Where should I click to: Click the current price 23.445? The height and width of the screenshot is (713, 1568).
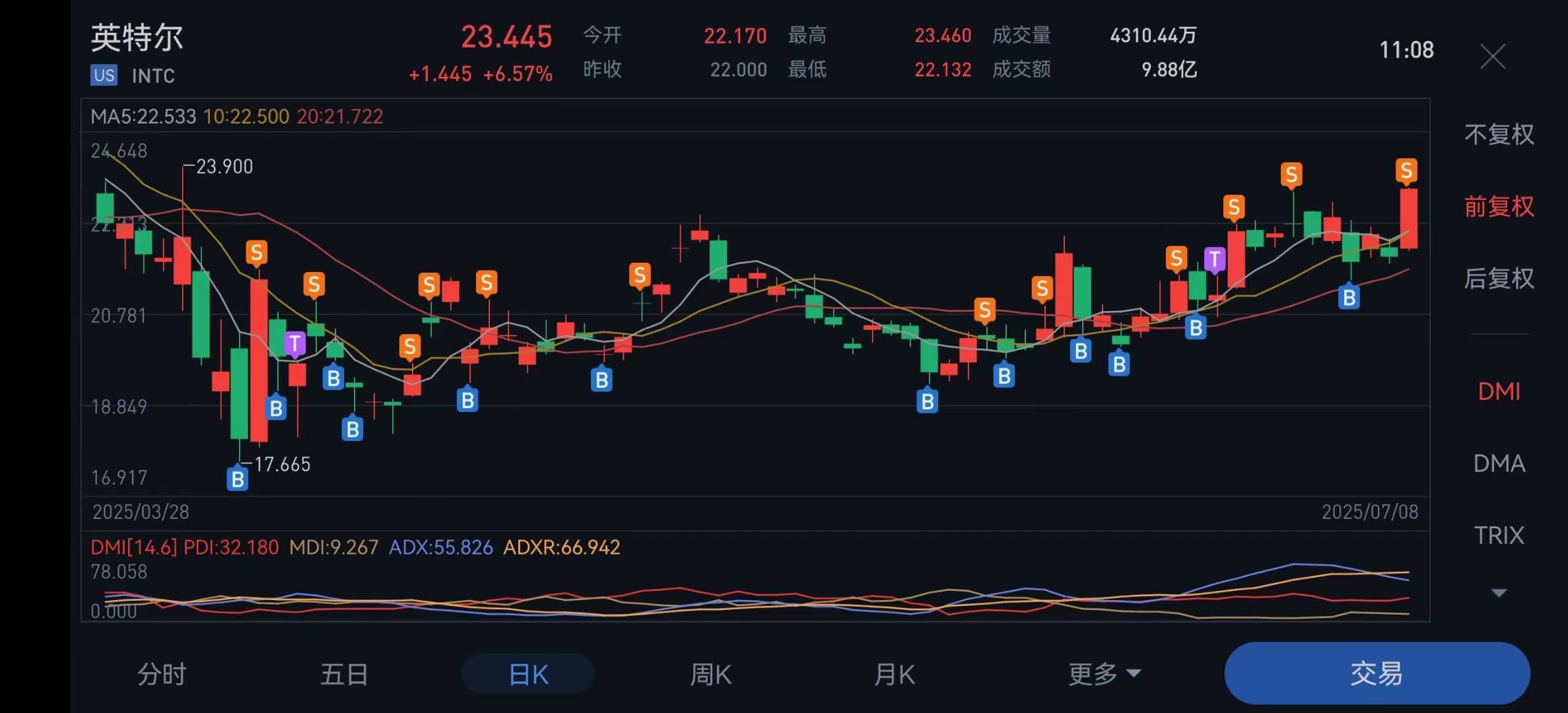click(x=506, y=37)
